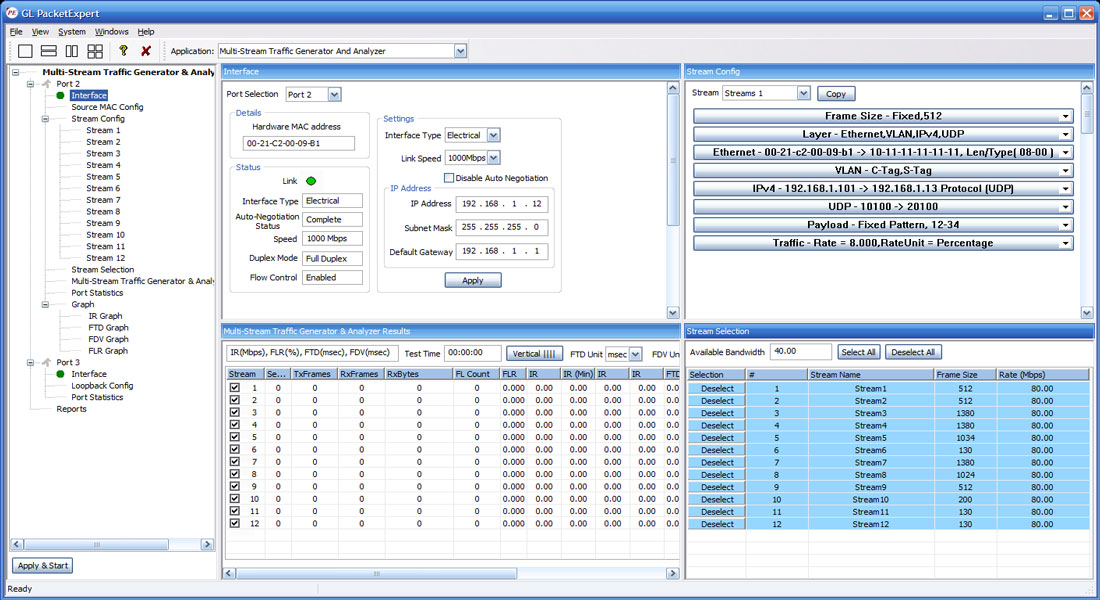Open the Link Speed dropdown
This screenshot has height=600, width=1100.
tap(494, 158)
